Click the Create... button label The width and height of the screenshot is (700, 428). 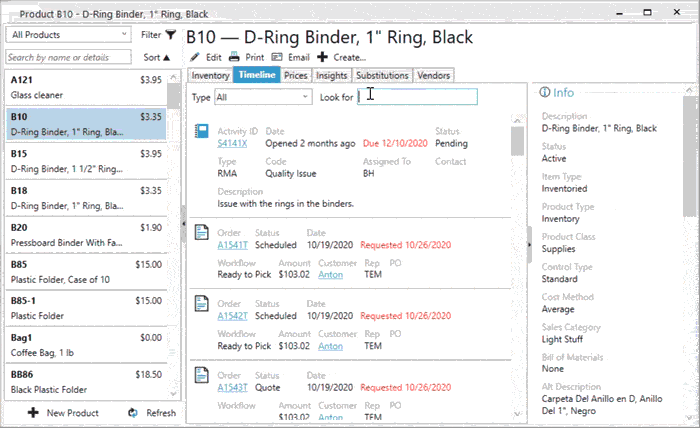pyautogui.click(x=350, y=57)
